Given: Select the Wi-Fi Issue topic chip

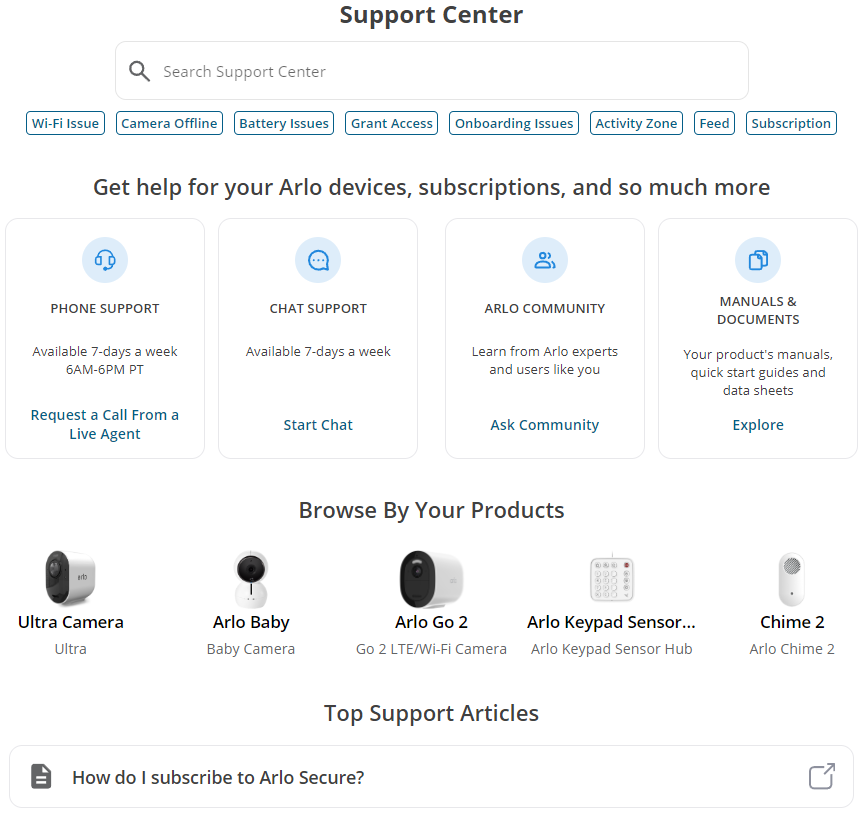Looking at the screenshot, I should [x=65, y=123].
